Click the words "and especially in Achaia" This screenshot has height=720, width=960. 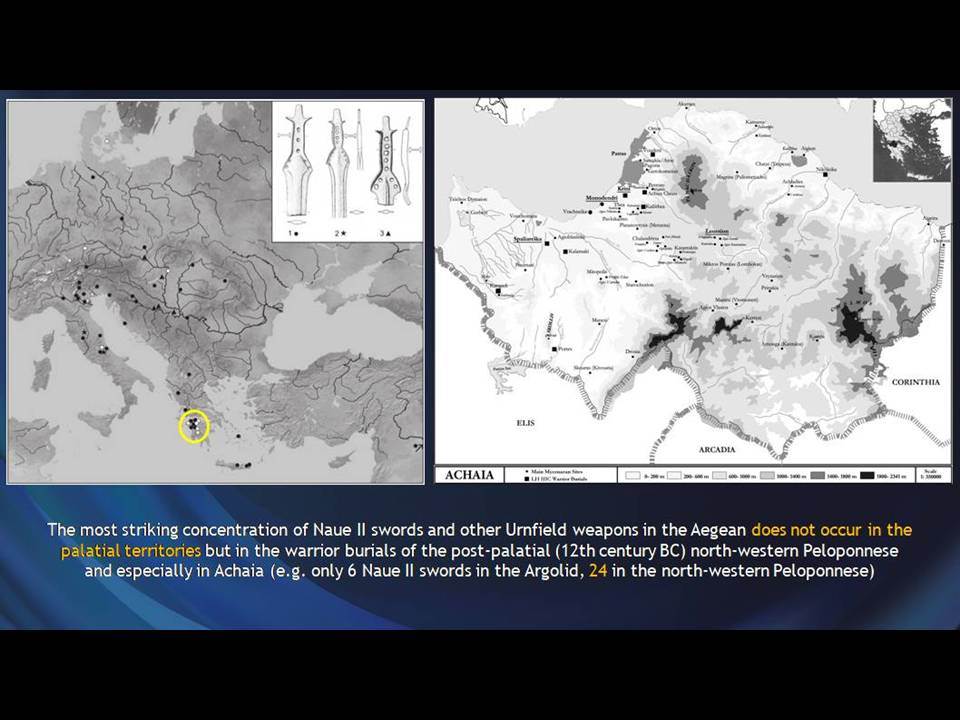point(174,571)
